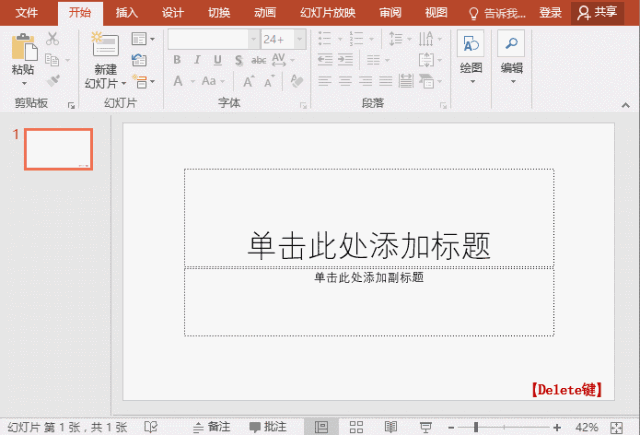Open Font dialog launcher
The width and height of the screenshot is (640, 435).
pyautogui.click(x=303, y=106)
